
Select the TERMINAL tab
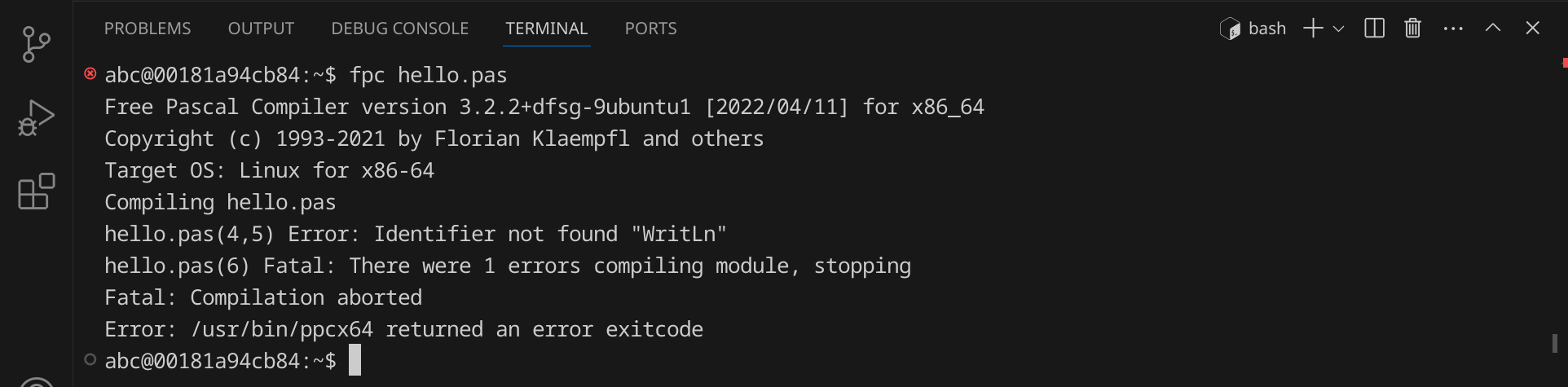(x=546, y=29)
